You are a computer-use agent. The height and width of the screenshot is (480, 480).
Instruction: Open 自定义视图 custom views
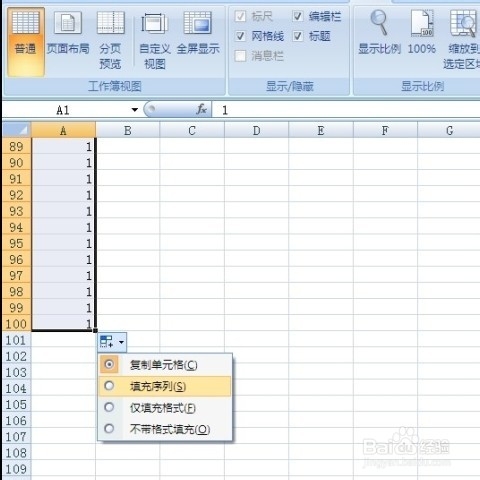(x=155, y=41)
